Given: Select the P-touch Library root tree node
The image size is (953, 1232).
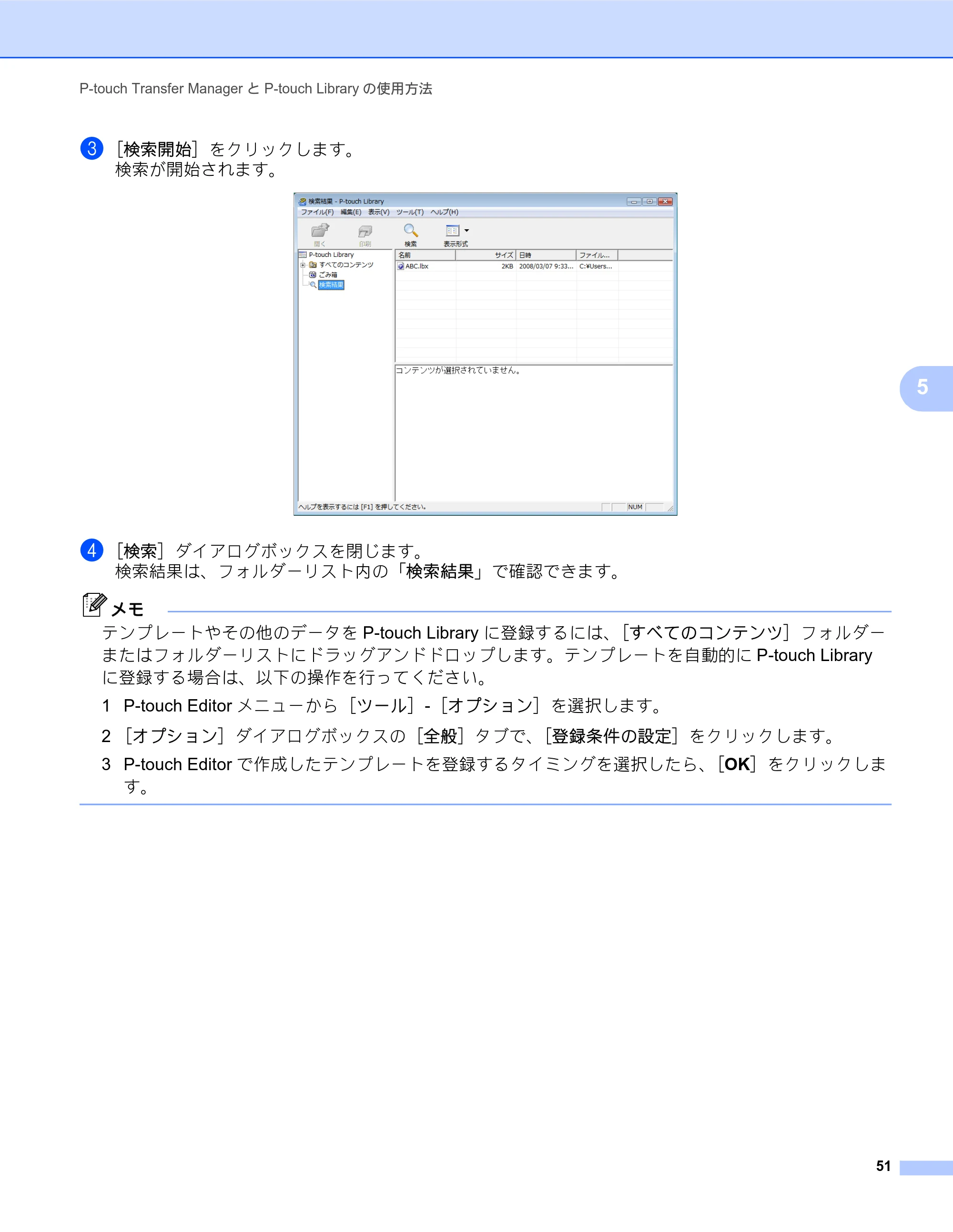Looking at the screenshot, I should 331,255.
